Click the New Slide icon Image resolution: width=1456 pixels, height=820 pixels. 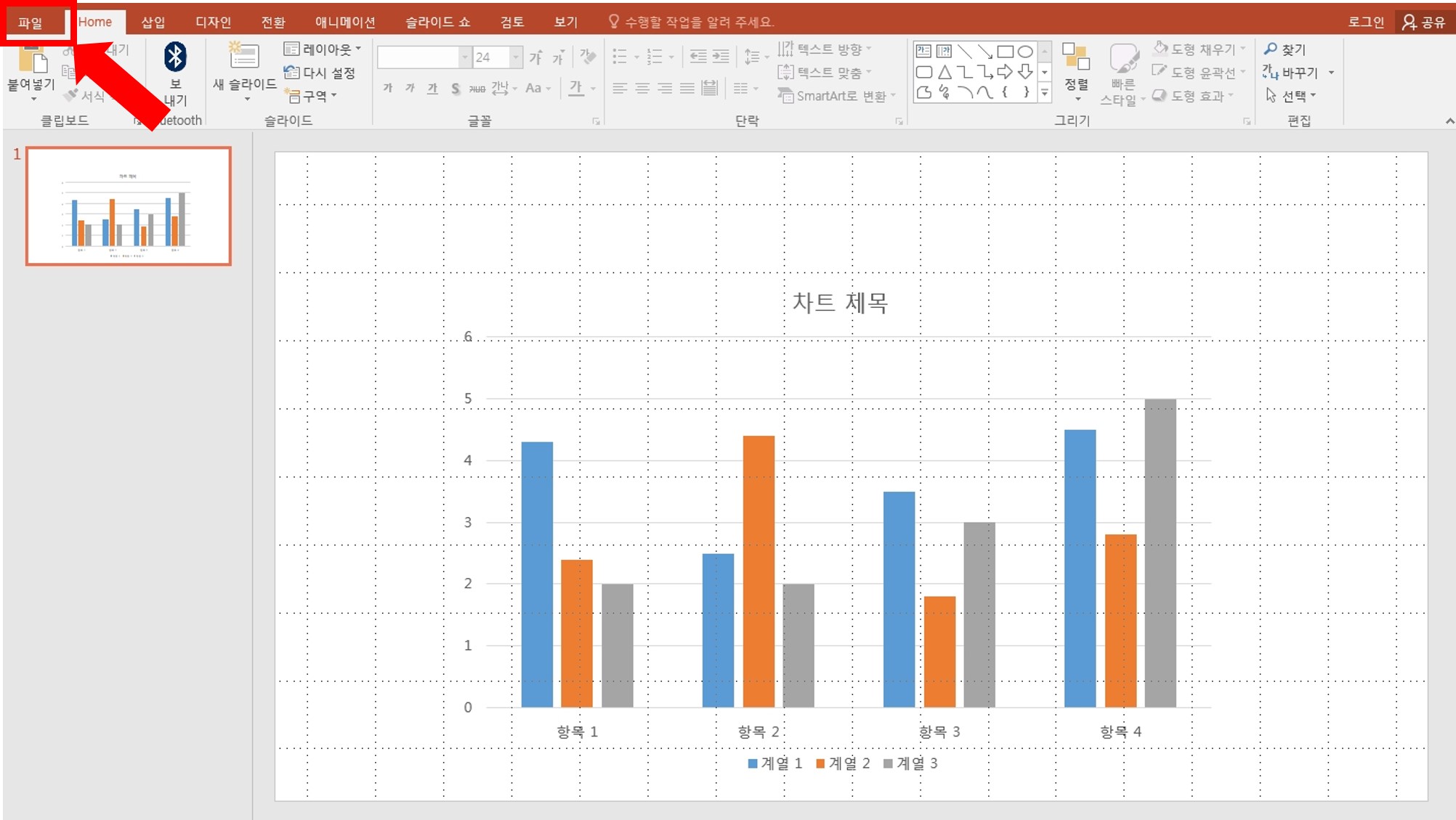[243, 57]
